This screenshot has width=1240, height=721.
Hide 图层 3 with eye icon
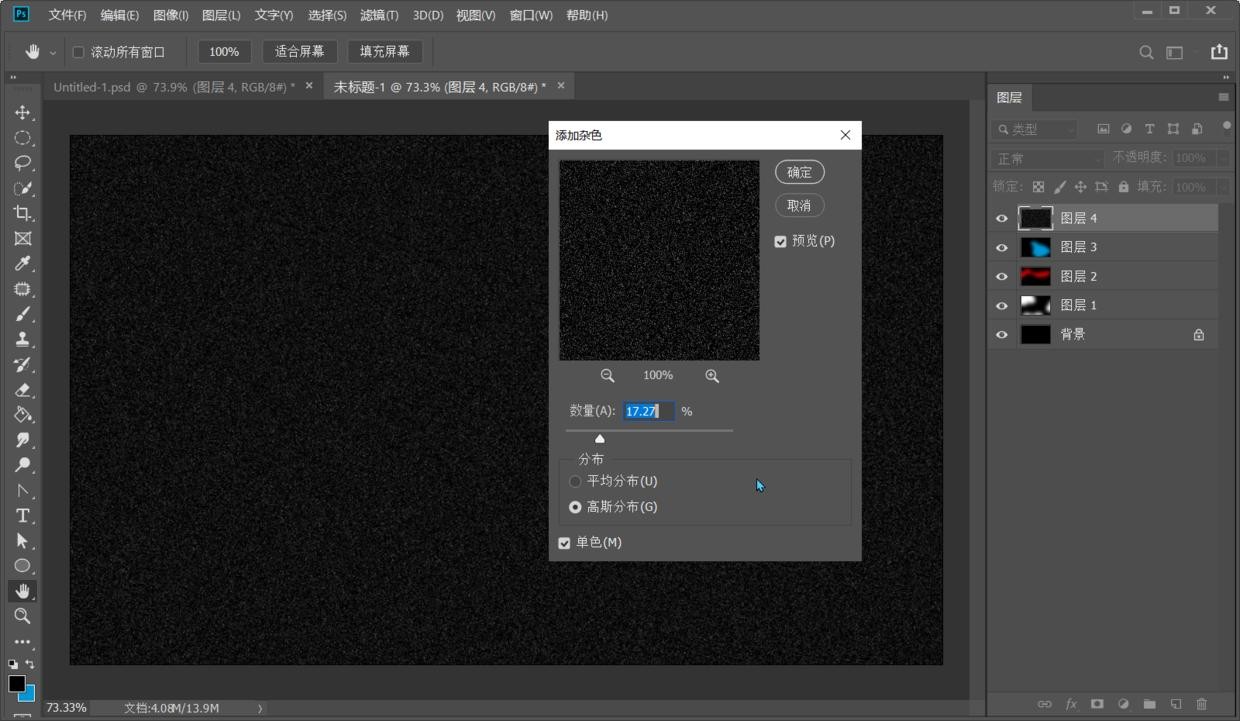click(x=1002, y=248)
